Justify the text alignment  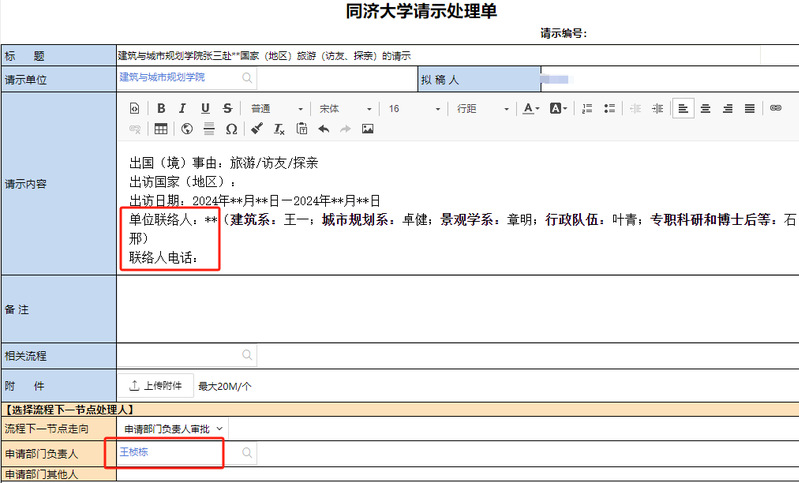750,108
